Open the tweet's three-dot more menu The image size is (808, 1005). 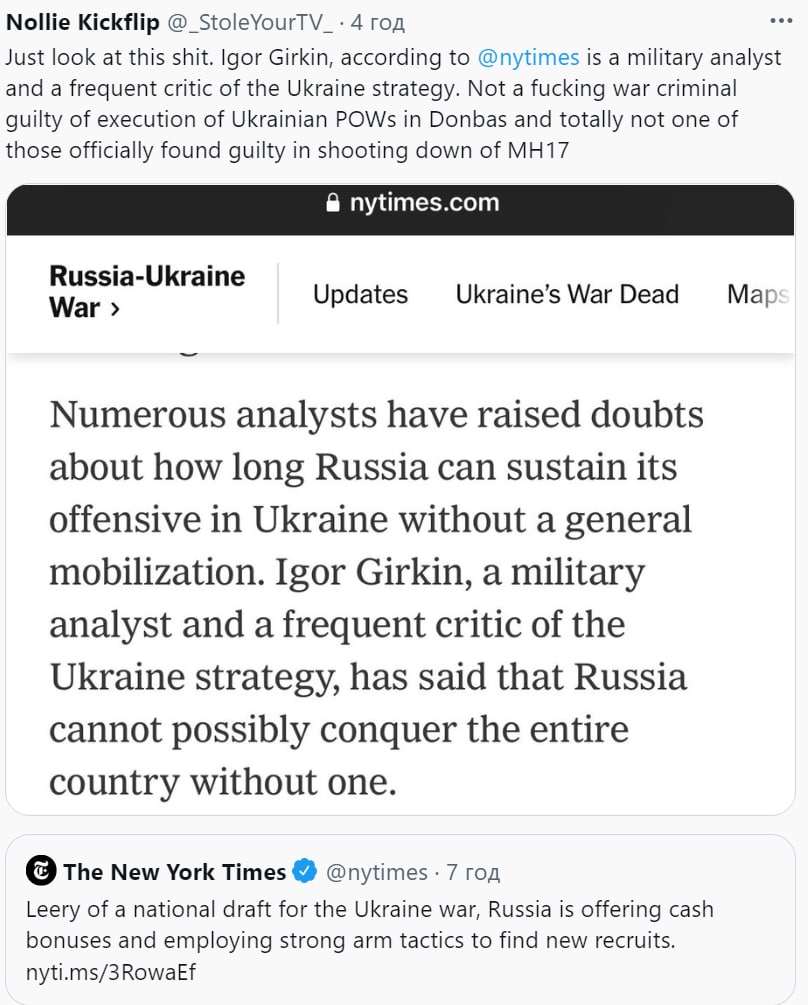(781, 22)
